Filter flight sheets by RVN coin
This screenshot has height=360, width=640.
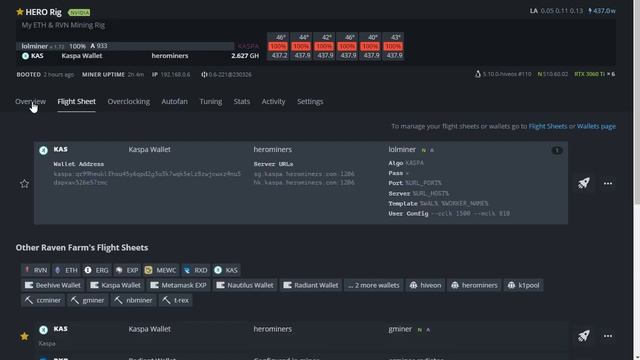[x=36, y=270]
